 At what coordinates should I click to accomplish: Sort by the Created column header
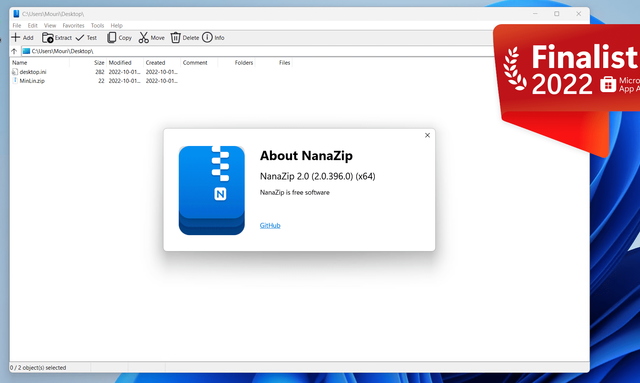[x=162, y=62]
